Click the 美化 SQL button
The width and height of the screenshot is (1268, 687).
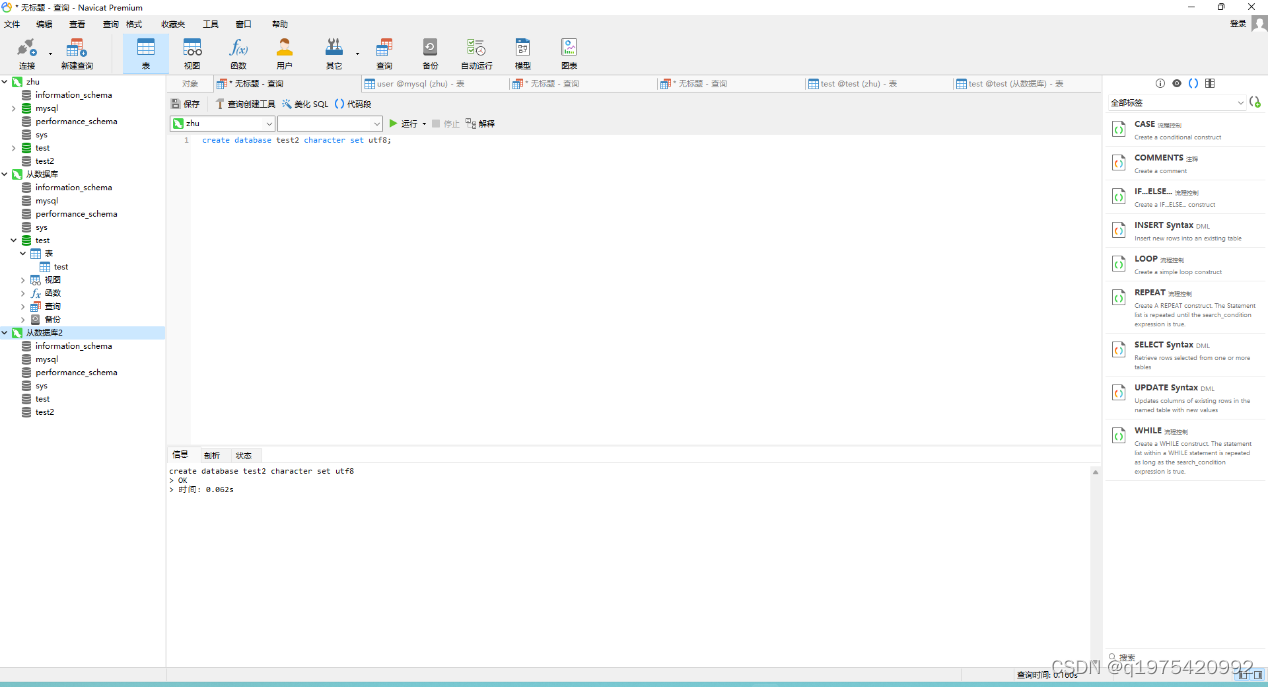pyautogui.click(x=305, y=104)
